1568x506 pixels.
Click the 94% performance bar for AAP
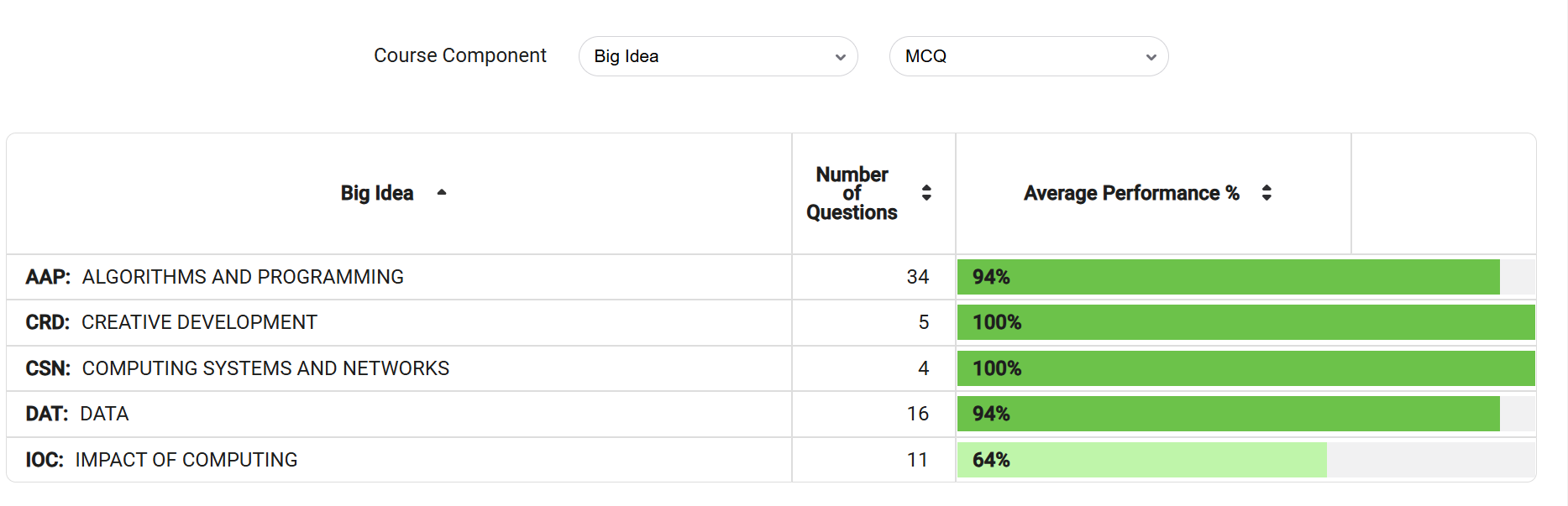point(1226,277)
